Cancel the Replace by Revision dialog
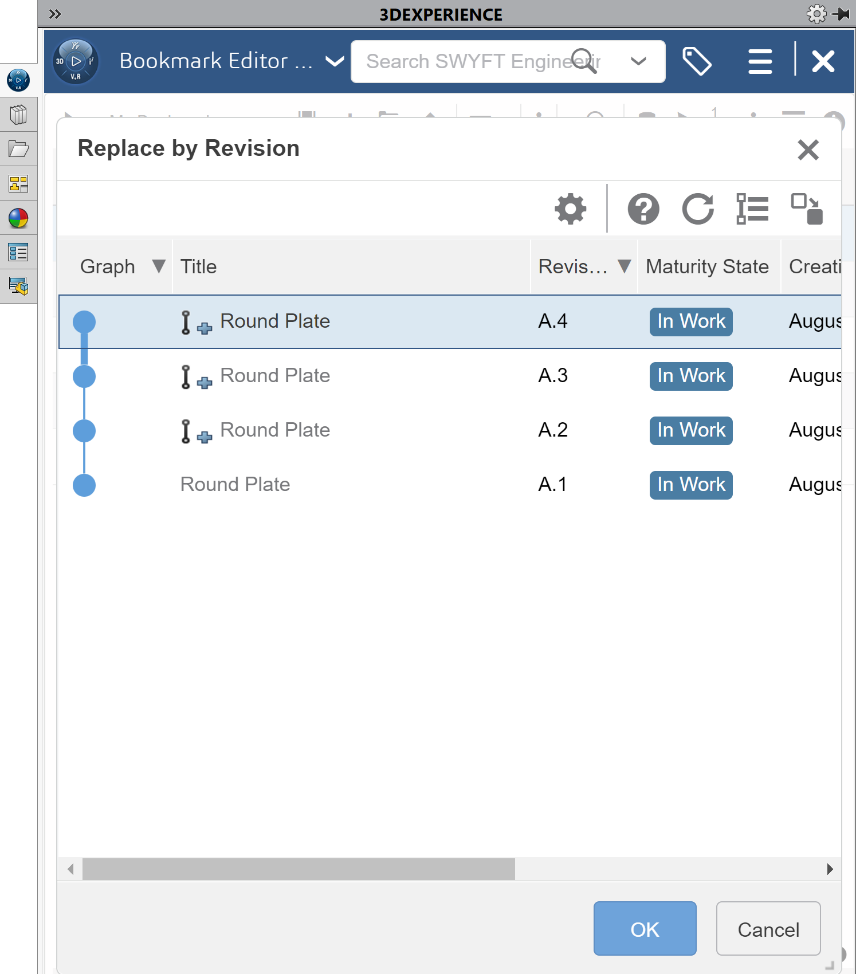The height and width of the screenshot is (974, 856). pos(768,928)
